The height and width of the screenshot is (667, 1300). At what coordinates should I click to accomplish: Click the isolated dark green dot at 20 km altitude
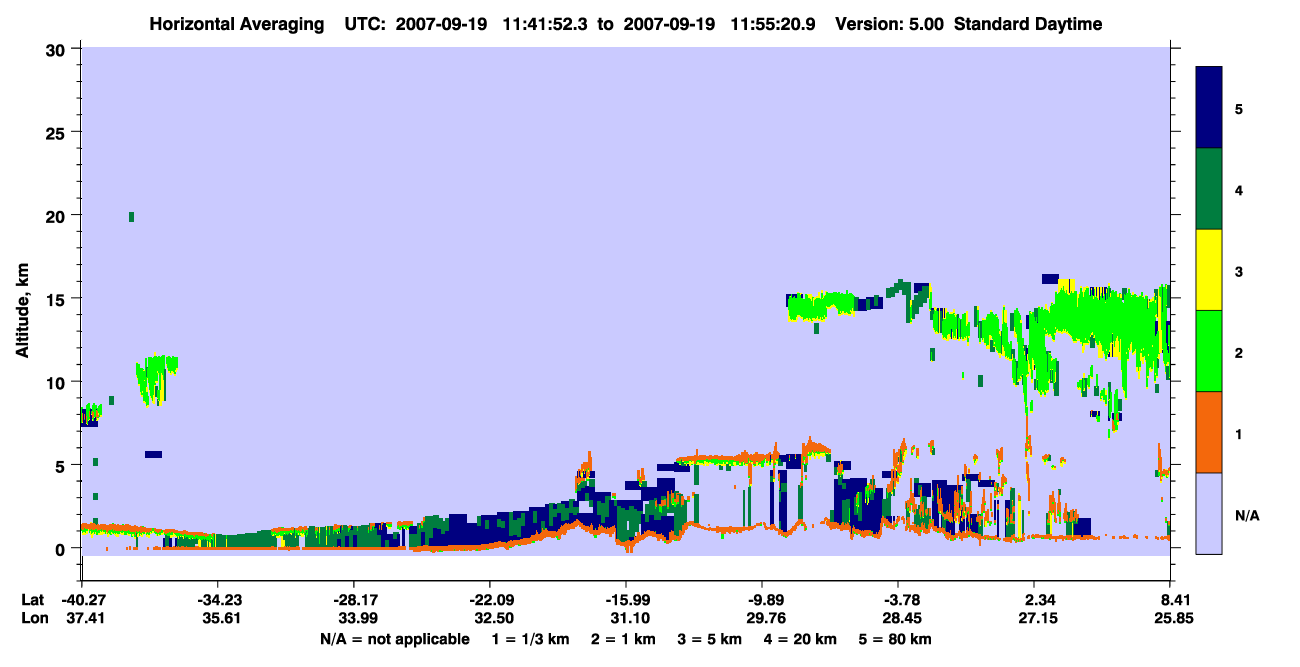131,217
